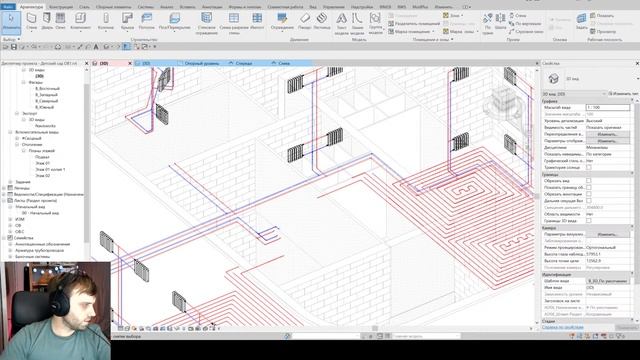Expand the Семейства node in project browser
The height and width of the screenshot is (360, 640).
(x=4, y=238)
